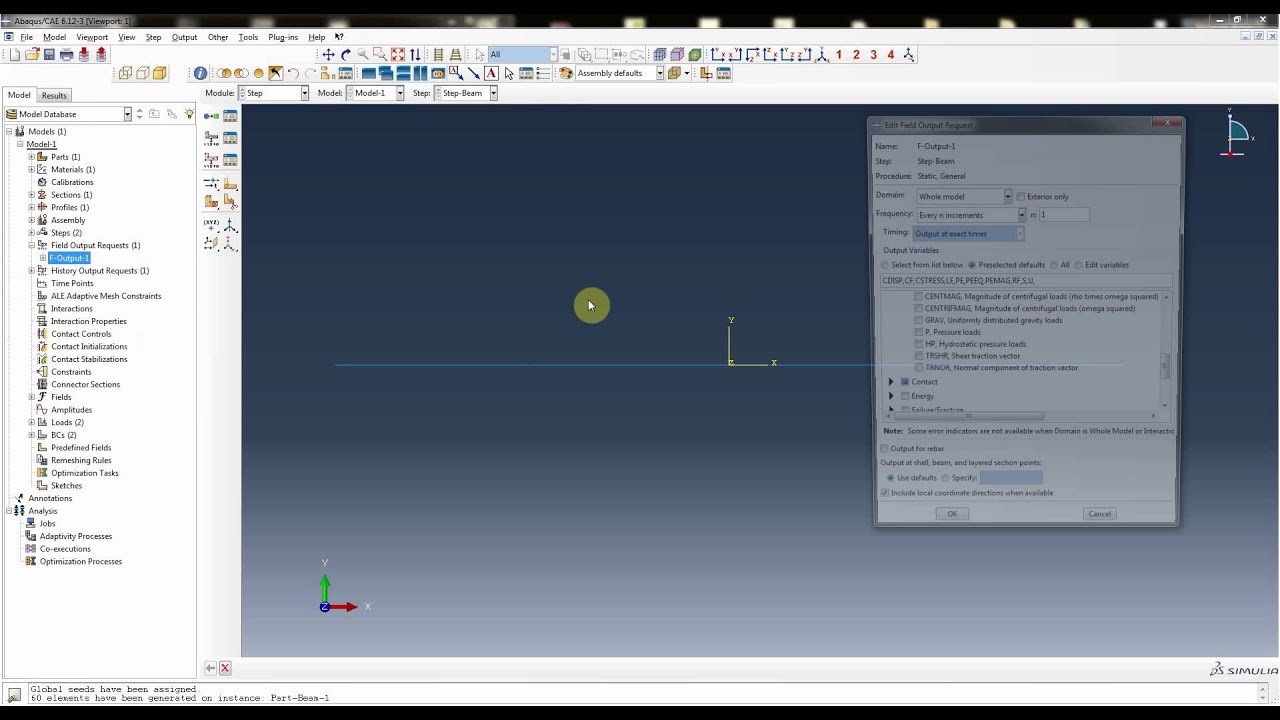Click the output variables text field

[1026, 281]
